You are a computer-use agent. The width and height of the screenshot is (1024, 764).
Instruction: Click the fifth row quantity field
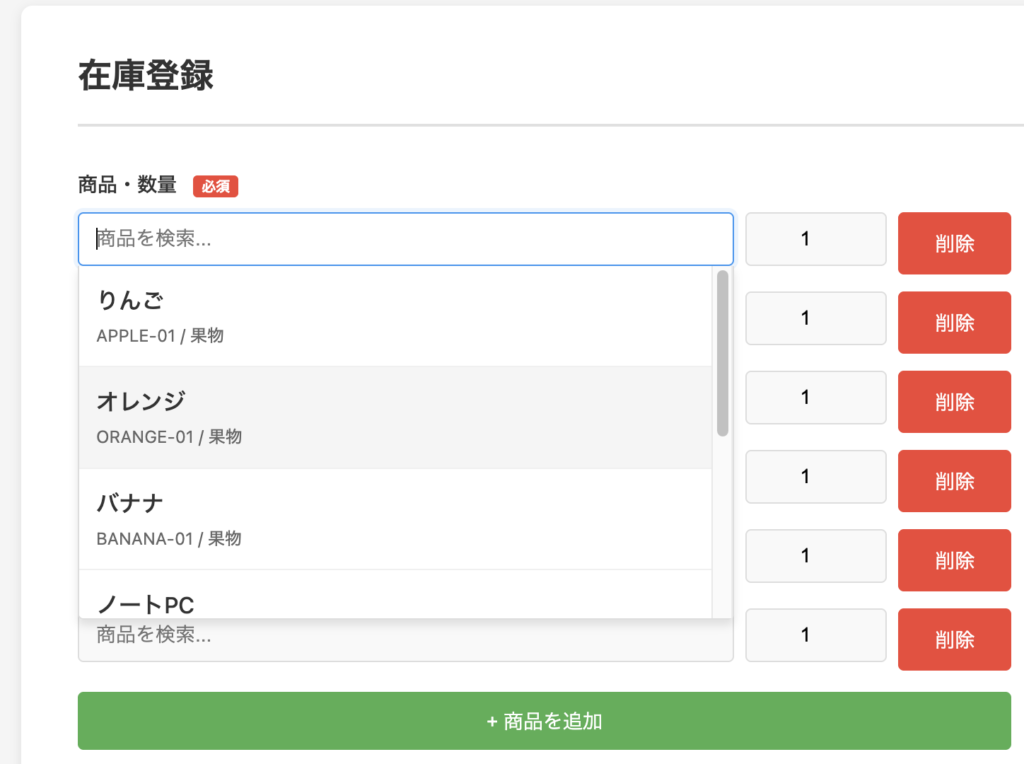coord(815,556)
